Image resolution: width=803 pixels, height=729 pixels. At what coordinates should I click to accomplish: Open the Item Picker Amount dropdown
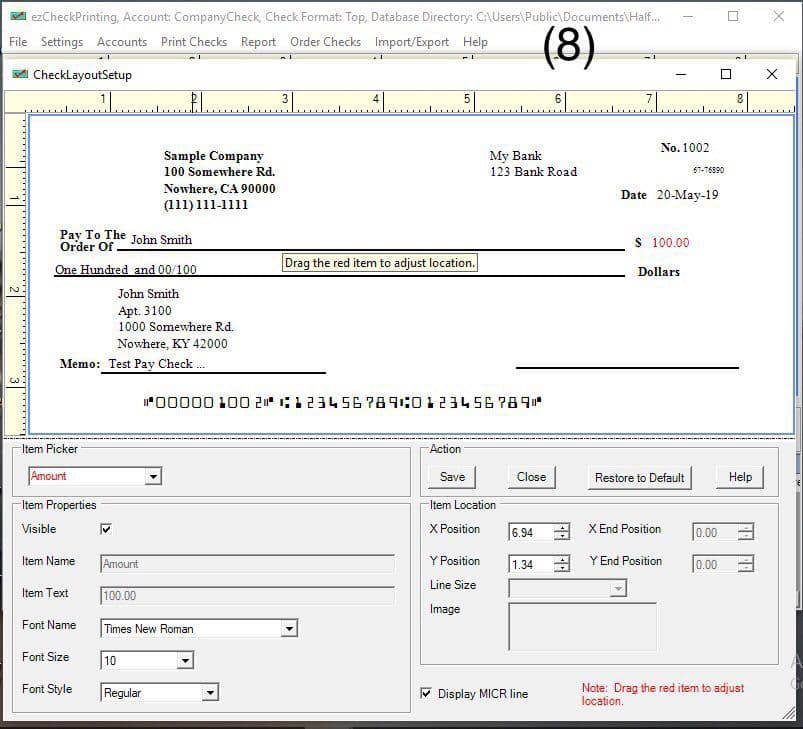[x=153, y=477]
